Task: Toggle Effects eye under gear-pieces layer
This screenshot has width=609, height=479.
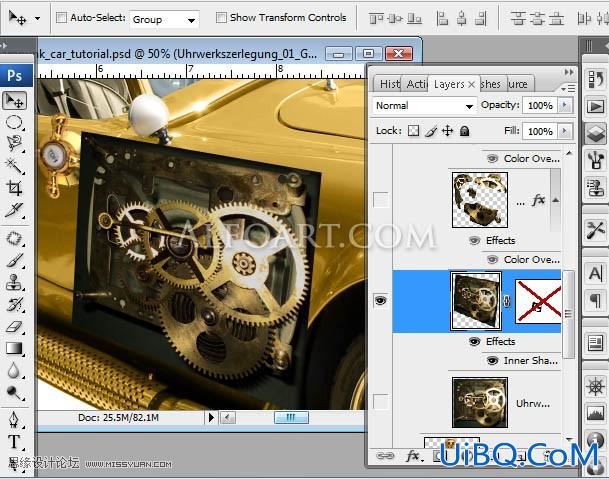Action: tap(475, 240)
